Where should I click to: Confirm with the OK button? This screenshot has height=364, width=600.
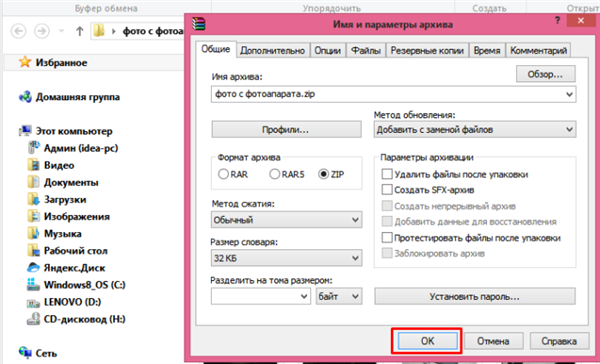point(427,341)
